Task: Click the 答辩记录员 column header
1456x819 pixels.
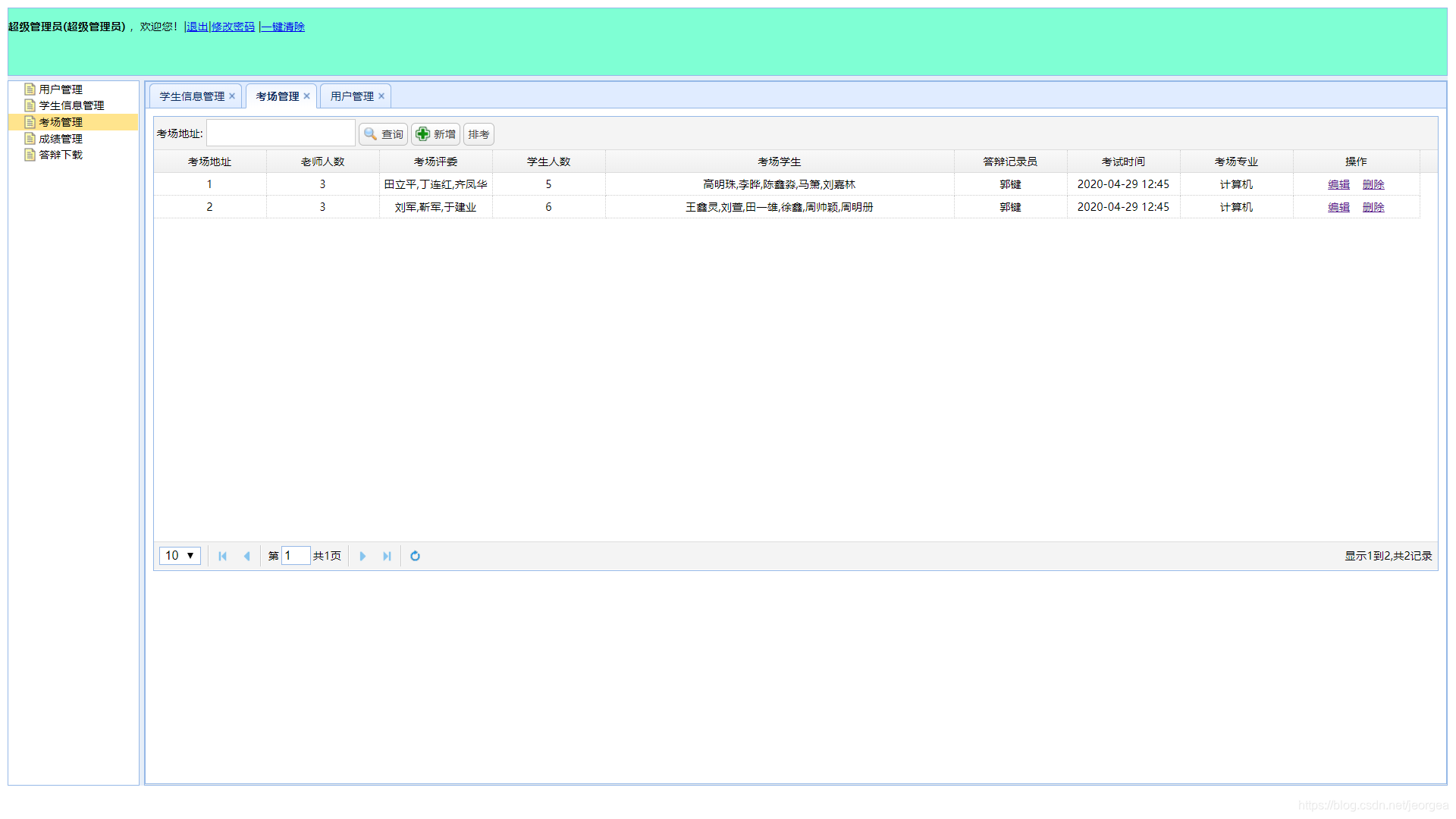Action: click(1010, 162)
